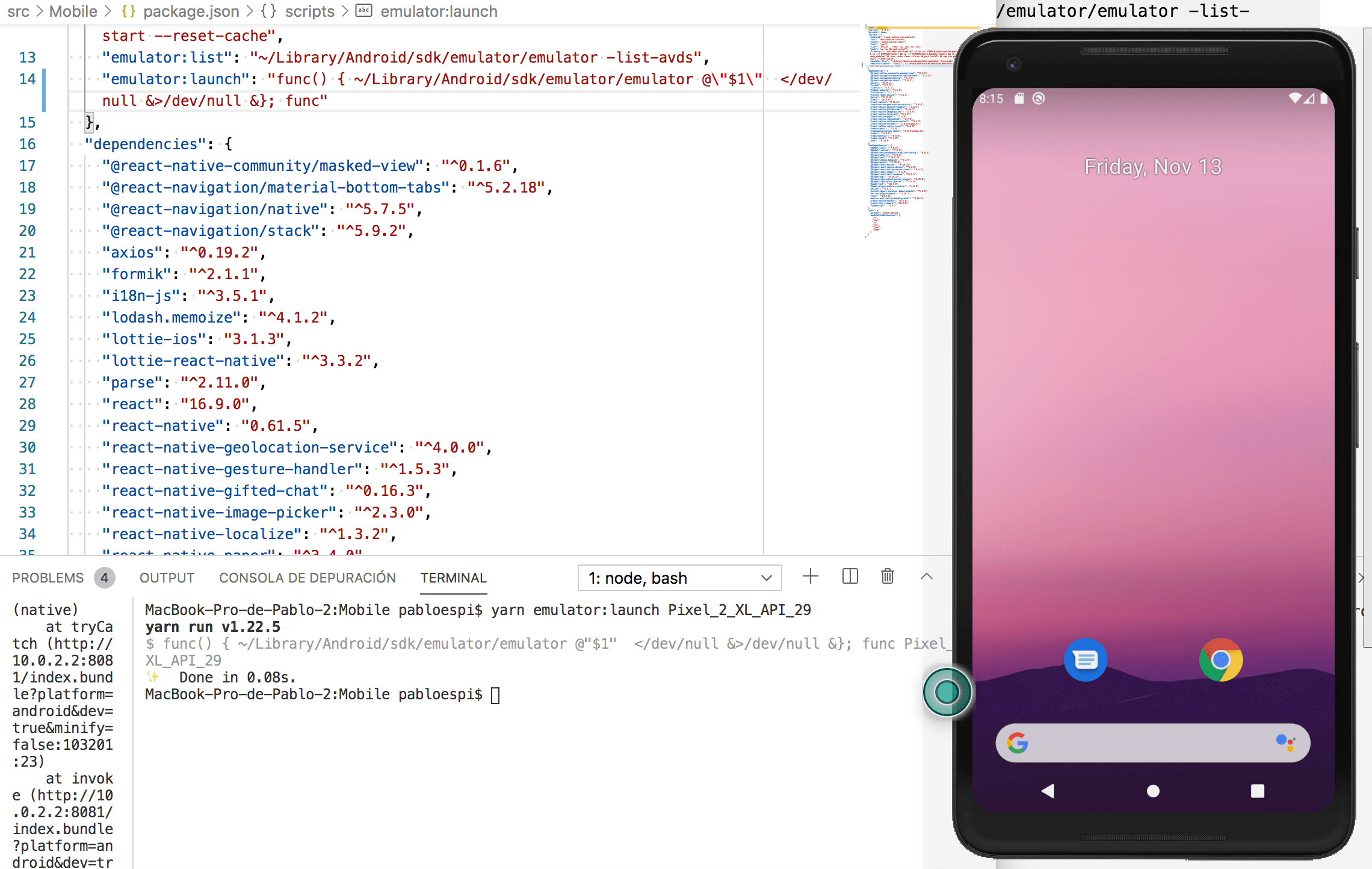Launch Chrome on the emulator
The width and height of the screenshot is (1372, 869).
click(1220, 660)
